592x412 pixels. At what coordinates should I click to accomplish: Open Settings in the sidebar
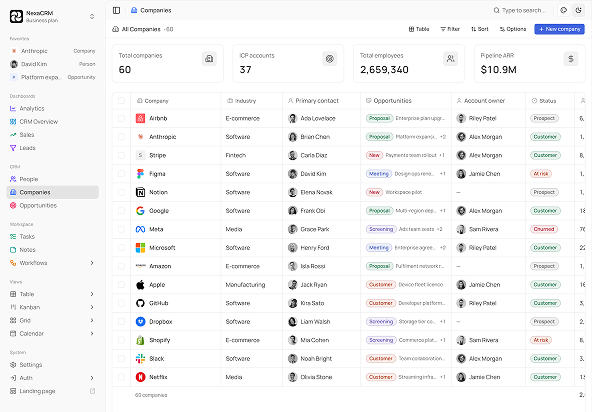(x=52, y=365)
